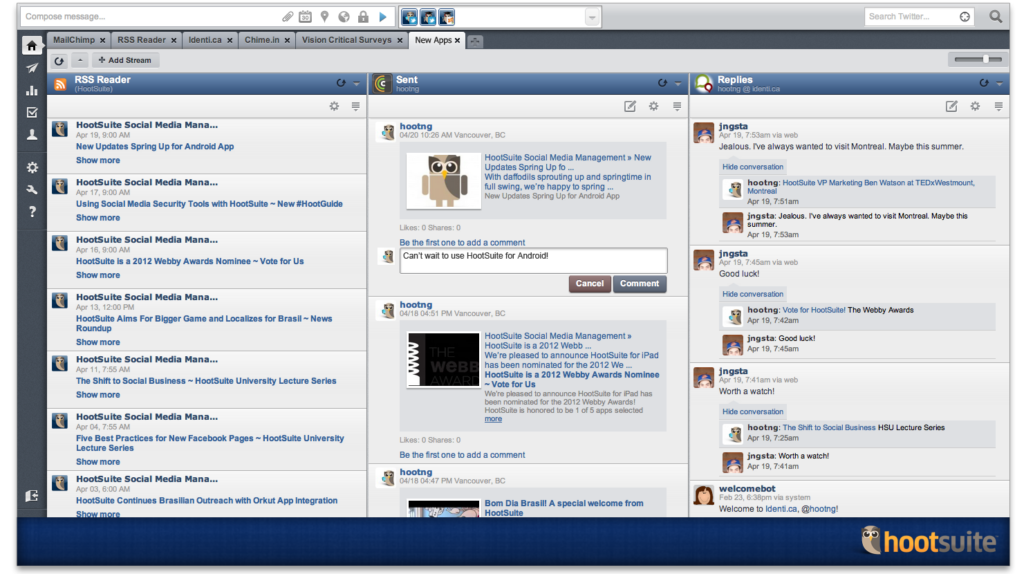This screenshot has width=1024, height=574.
Task: Close the New Apps tab
Action: [458, 40]
